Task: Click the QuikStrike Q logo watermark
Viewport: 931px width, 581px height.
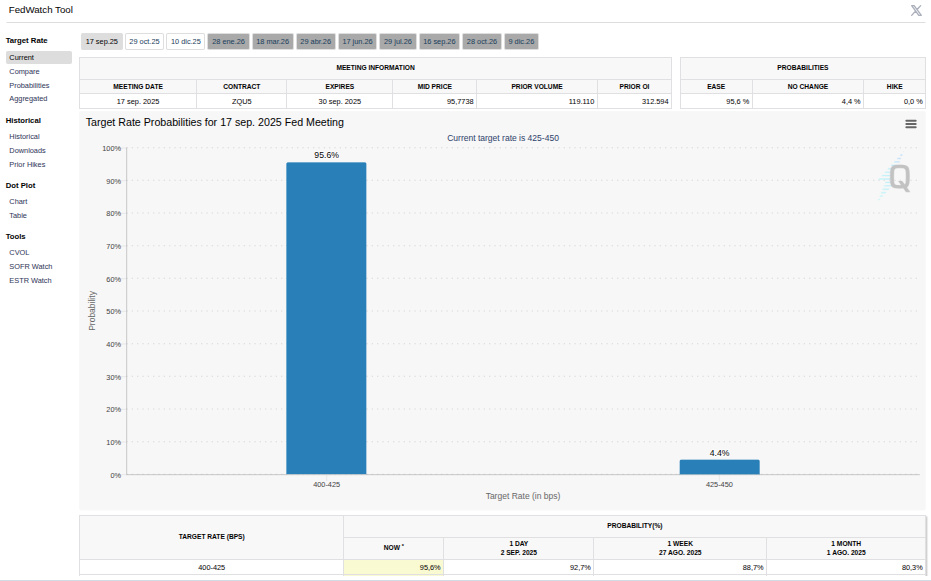Action: click(x=895, y=177)
